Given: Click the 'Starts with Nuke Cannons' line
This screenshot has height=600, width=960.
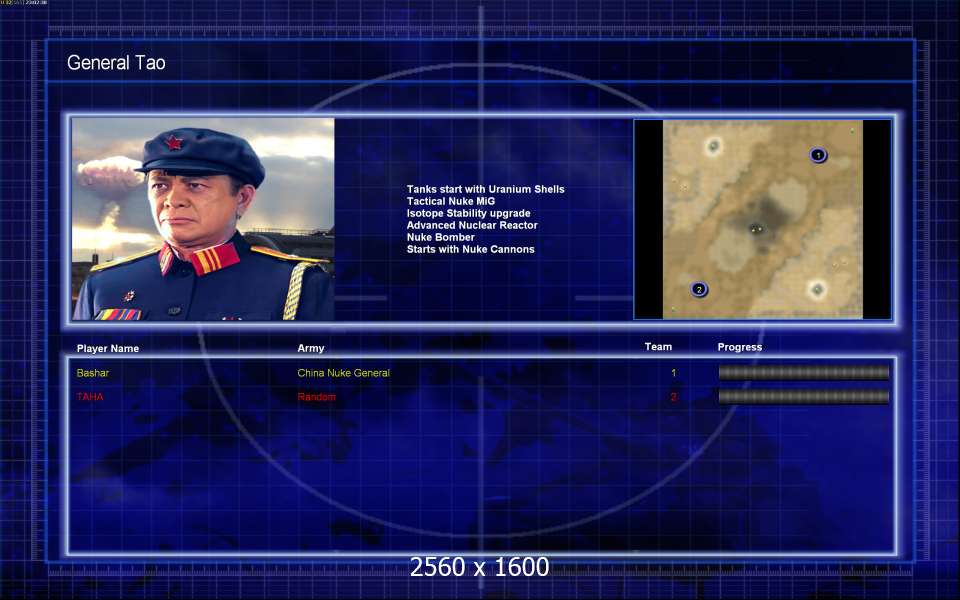Looking at the screenshot, I should click(471, 249).
